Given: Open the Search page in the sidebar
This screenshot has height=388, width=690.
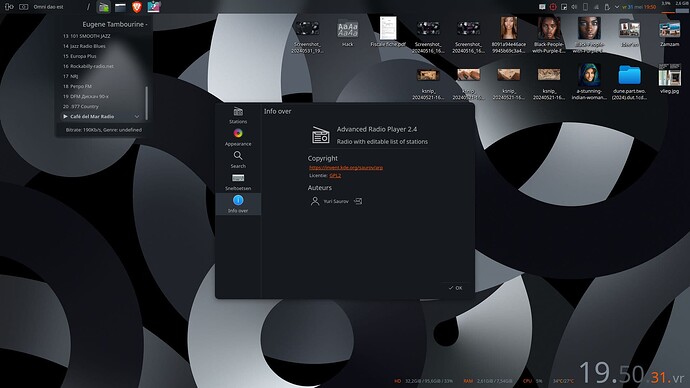Looking at the screenshot, I should (238, 160).
